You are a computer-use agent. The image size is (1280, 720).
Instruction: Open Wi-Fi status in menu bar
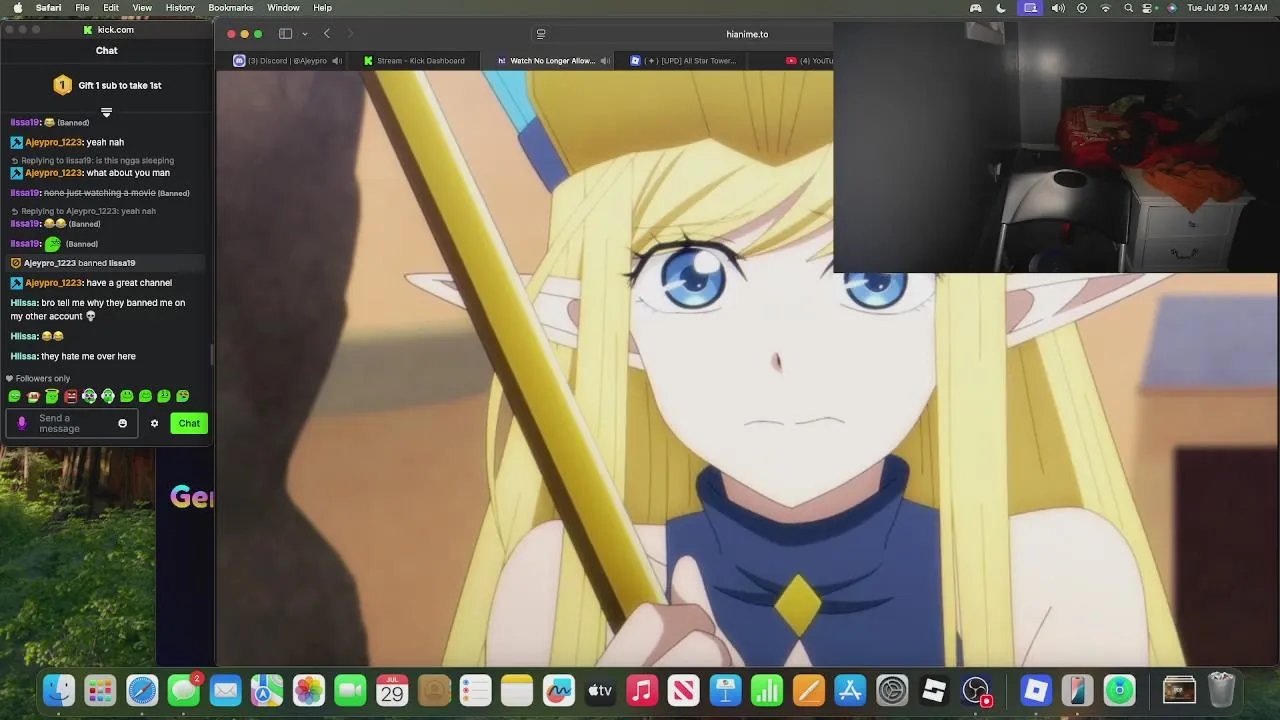tap(1105, 8)
